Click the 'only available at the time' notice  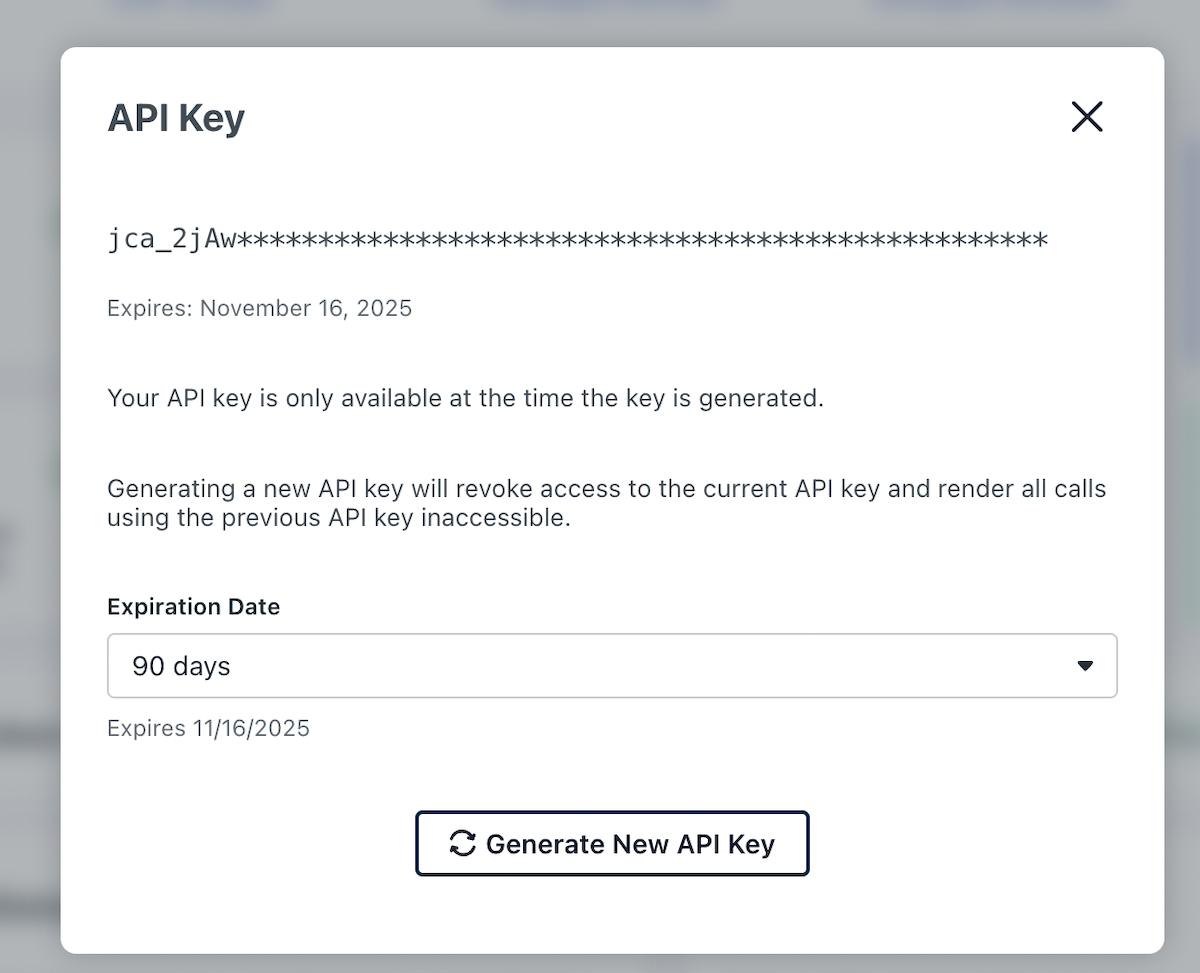(465, 398)
